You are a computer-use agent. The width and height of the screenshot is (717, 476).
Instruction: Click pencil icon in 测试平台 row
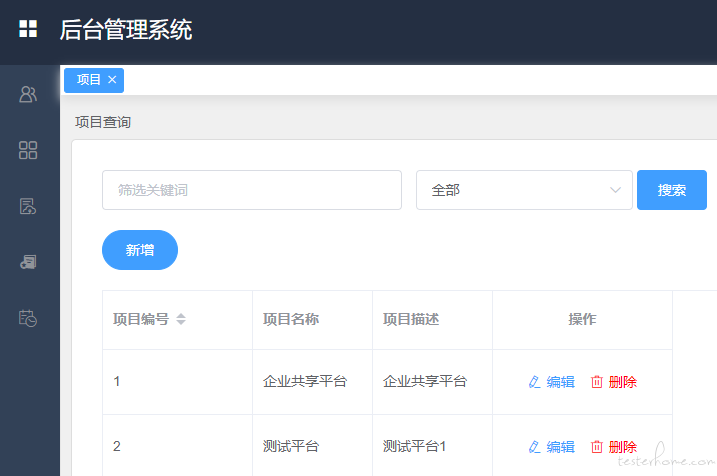point(535,447)
